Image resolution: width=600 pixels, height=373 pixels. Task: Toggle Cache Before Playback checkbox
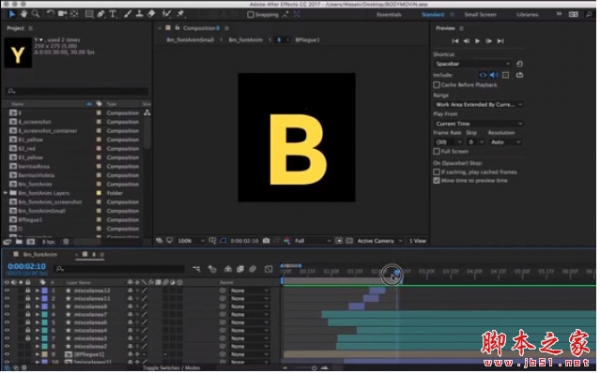click(x=437, y=85)
